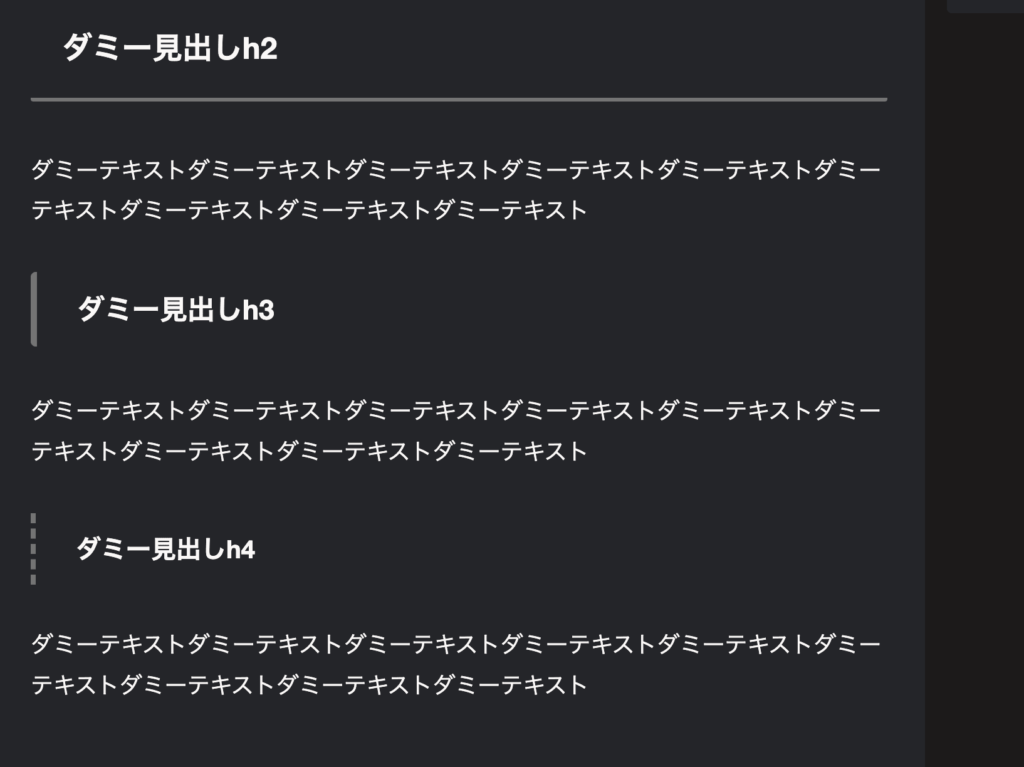The width and height of the screenshot is (1024, 767).
Task: Click first line of paragraph below the h4 heading
Action: [x=456, y=644]
